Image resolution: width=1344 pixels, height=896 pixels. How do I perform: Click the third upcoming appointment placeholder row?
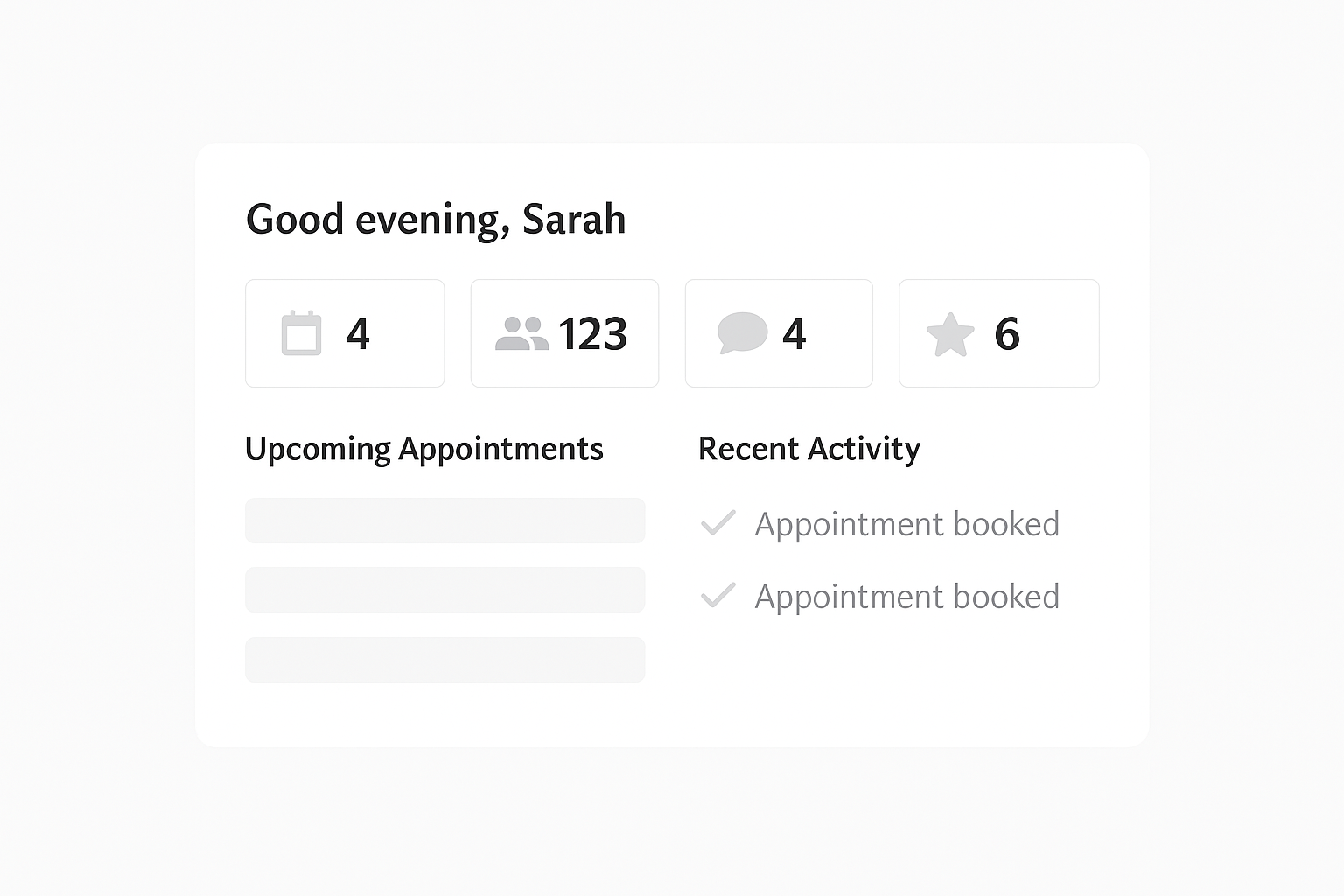(444, 660)
